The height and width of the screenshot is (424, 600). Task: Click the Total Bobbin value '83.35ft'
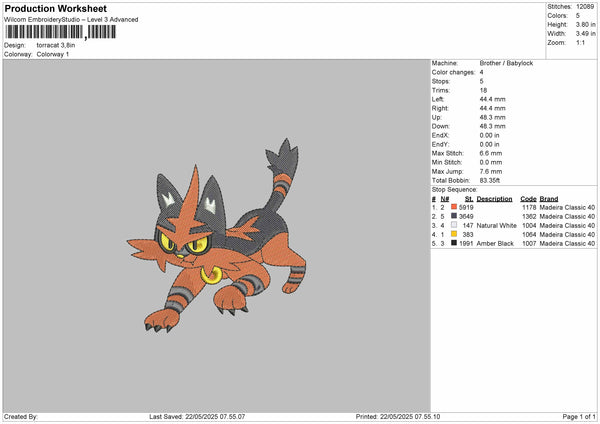489,181
